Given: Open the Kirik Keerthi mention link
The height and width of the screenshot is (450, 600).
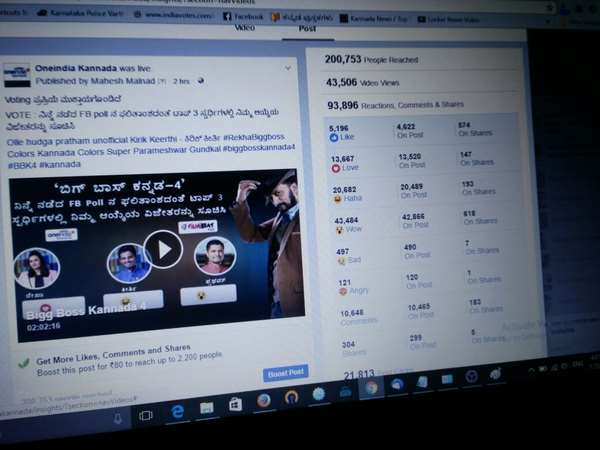Looking at the screenshot, I should (153, 139).
